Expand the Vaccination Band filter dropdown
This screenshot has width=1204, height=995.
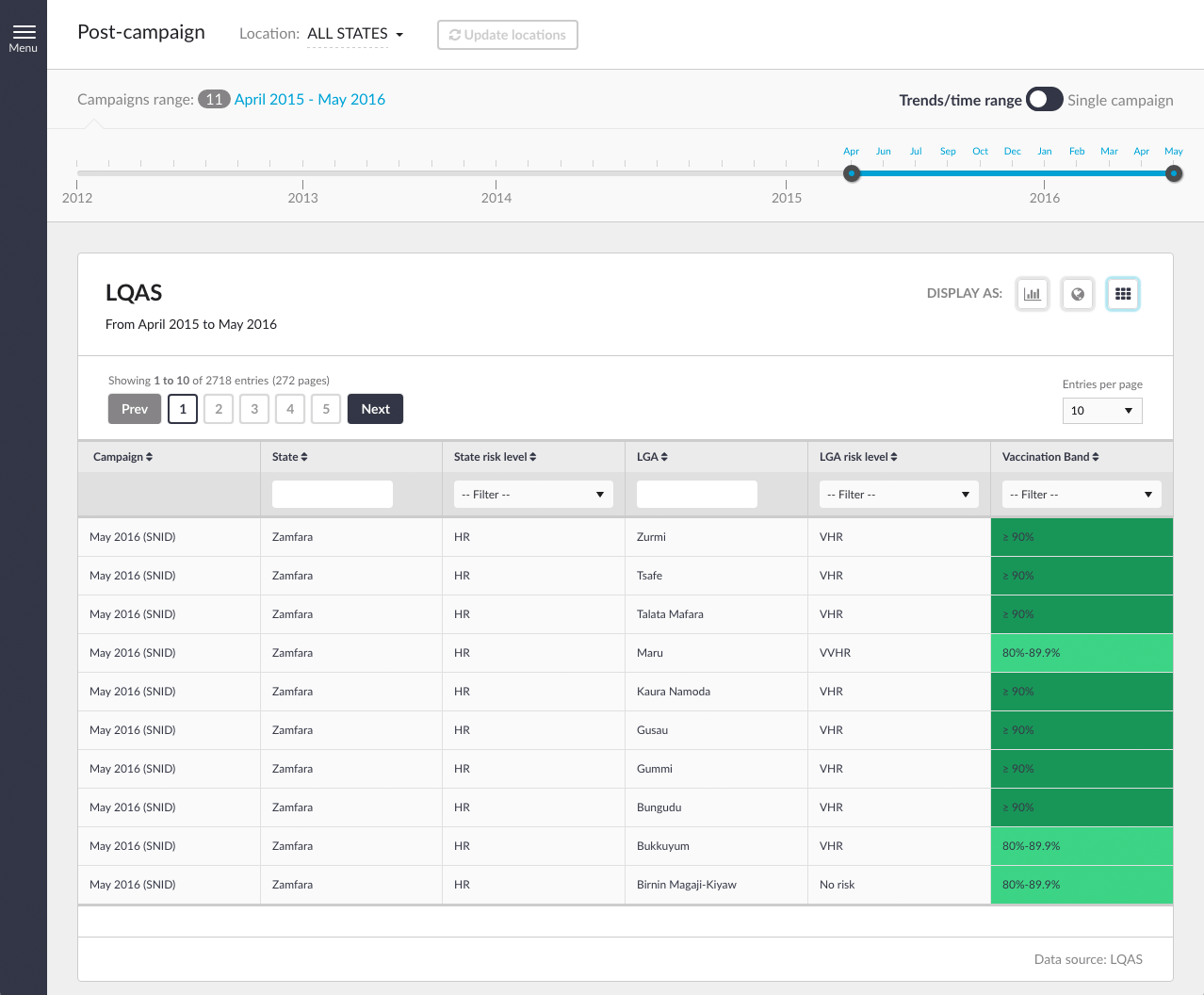(x=1081, y=495)
